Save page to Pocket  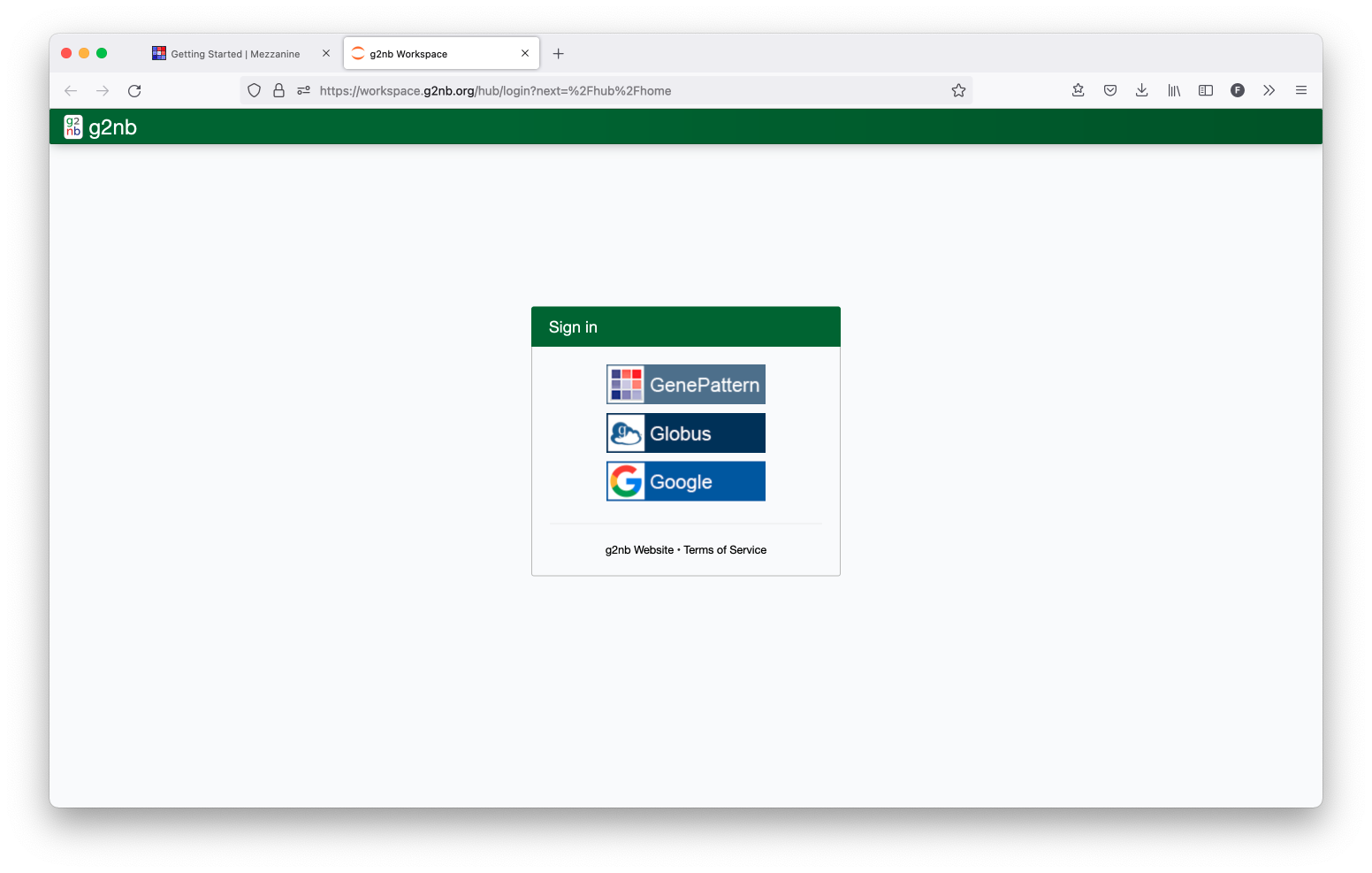[1110, 90]
